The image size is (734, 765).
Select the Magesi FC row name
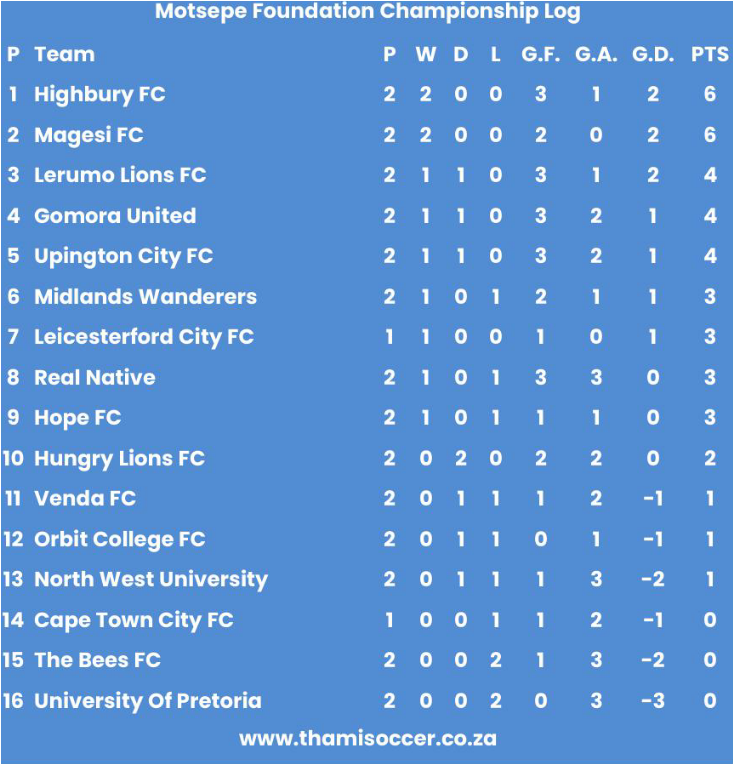point(89,135)
